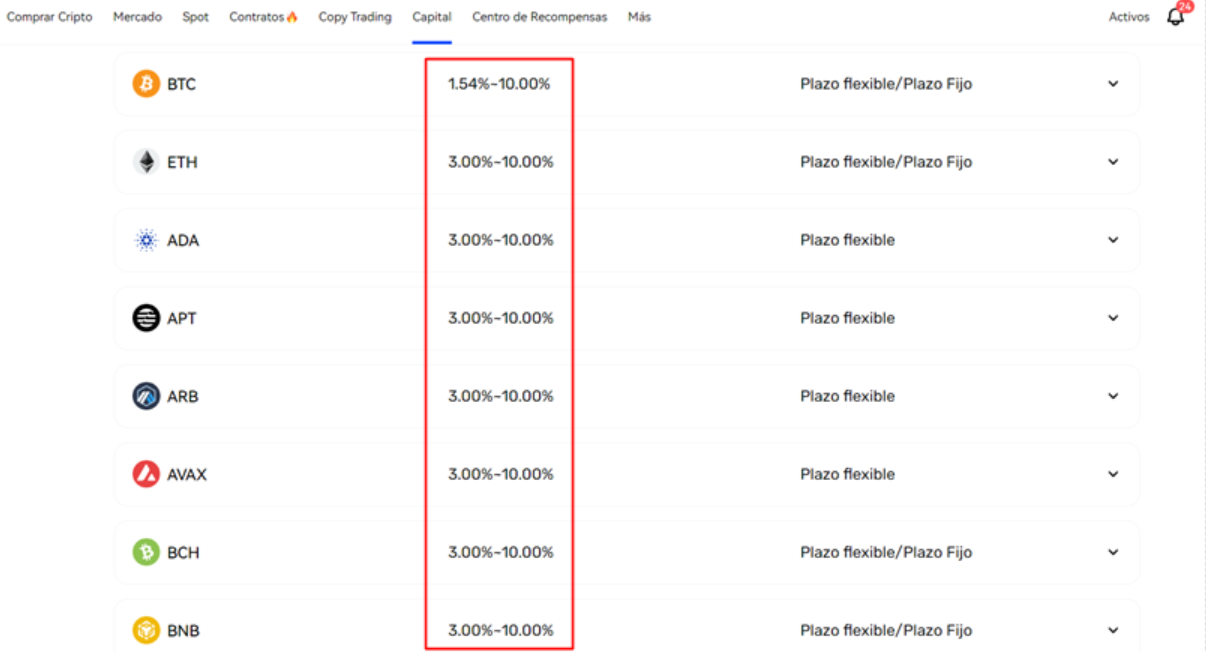Click the Bitcoin Cash BCH coin icon
The height and width of the screenshot is (652, 1206).
click(x=146, y=552)
